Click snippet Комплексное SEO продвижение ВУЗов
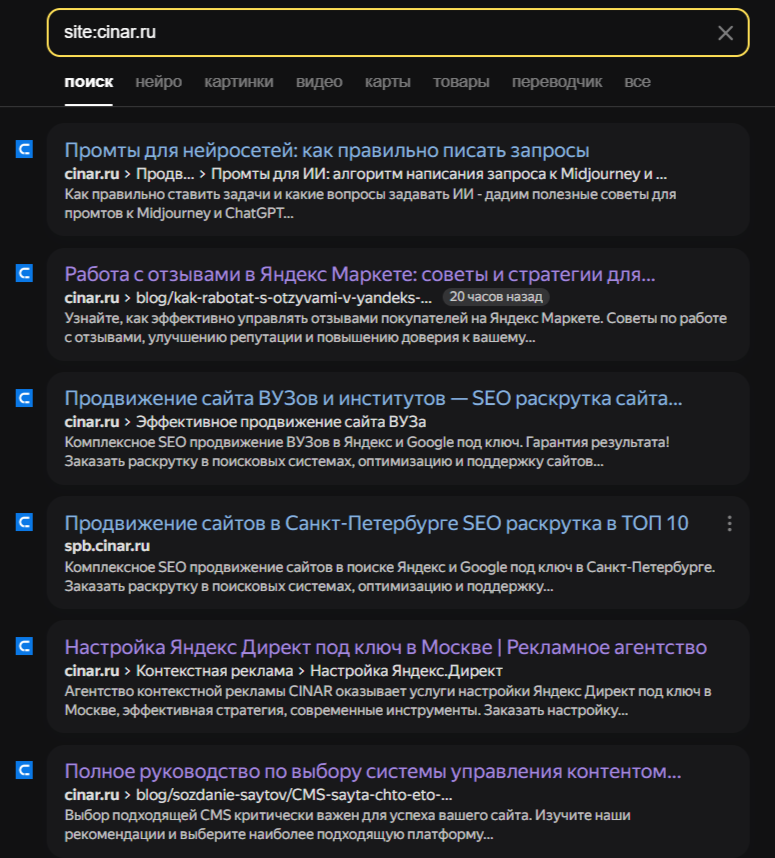 coord(367,452)
